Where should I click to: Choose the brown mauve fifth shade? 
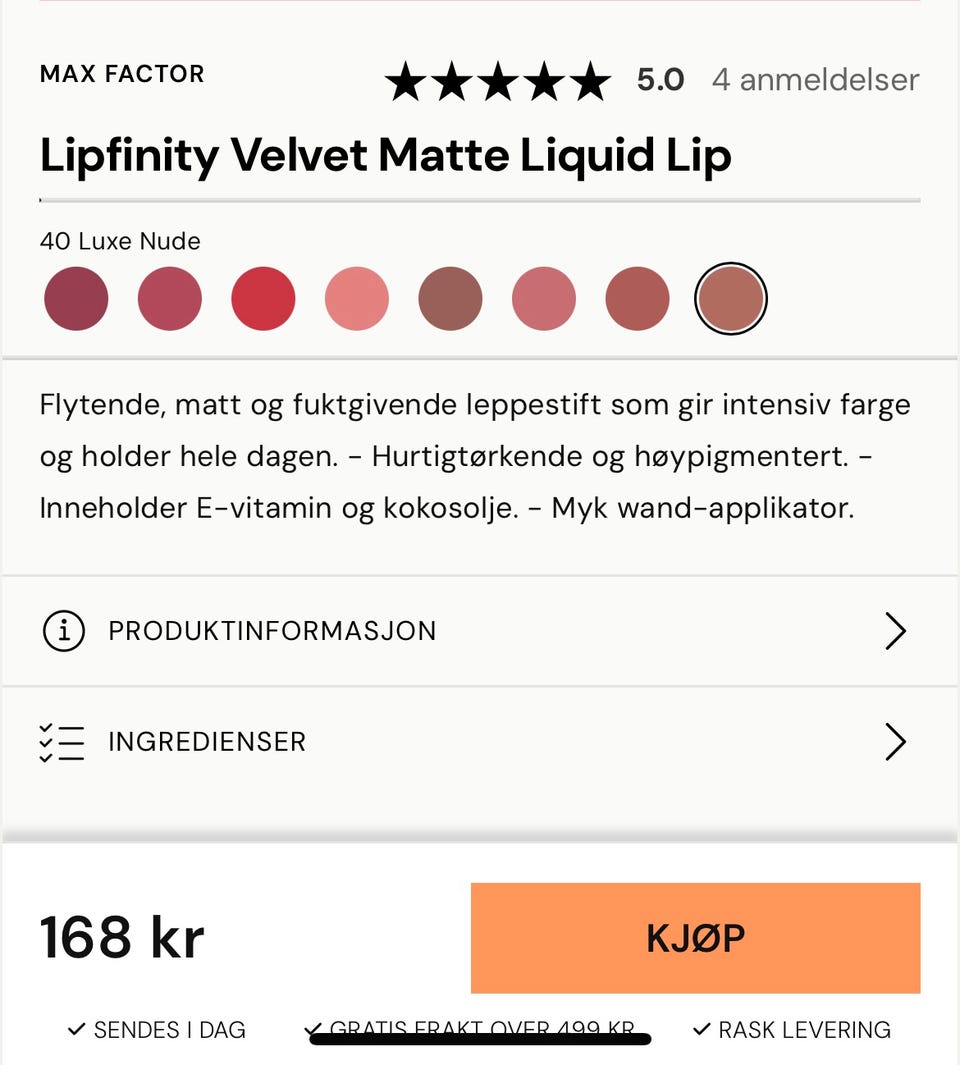click(x=450, y=298)
